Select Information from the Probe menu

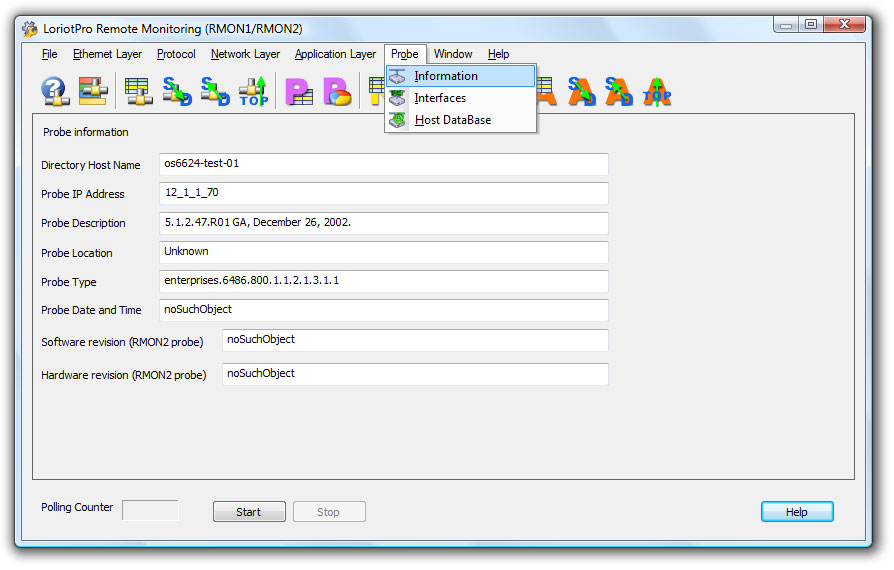coord(446,76)
